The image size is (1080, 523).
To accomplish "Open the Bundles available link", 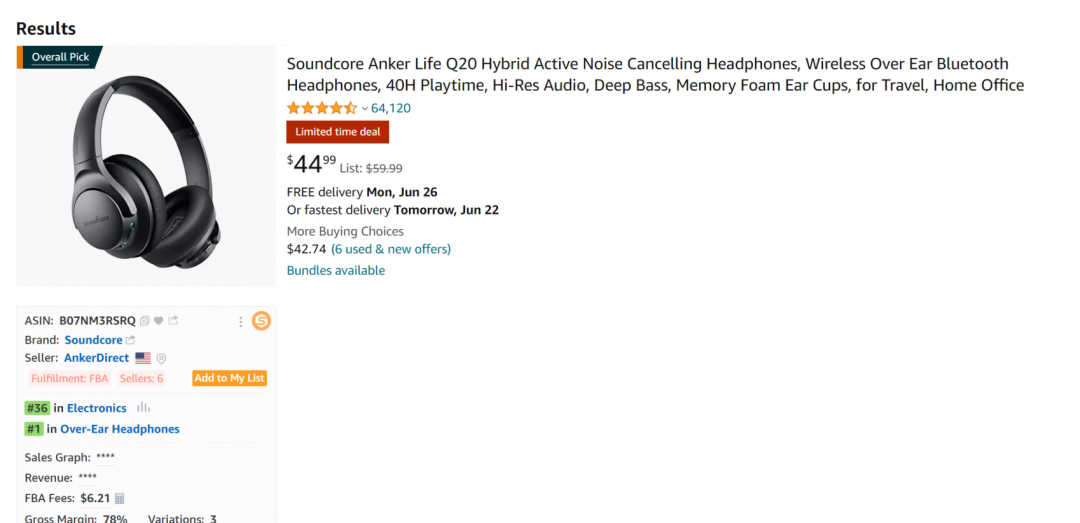I will click(336, 271).
